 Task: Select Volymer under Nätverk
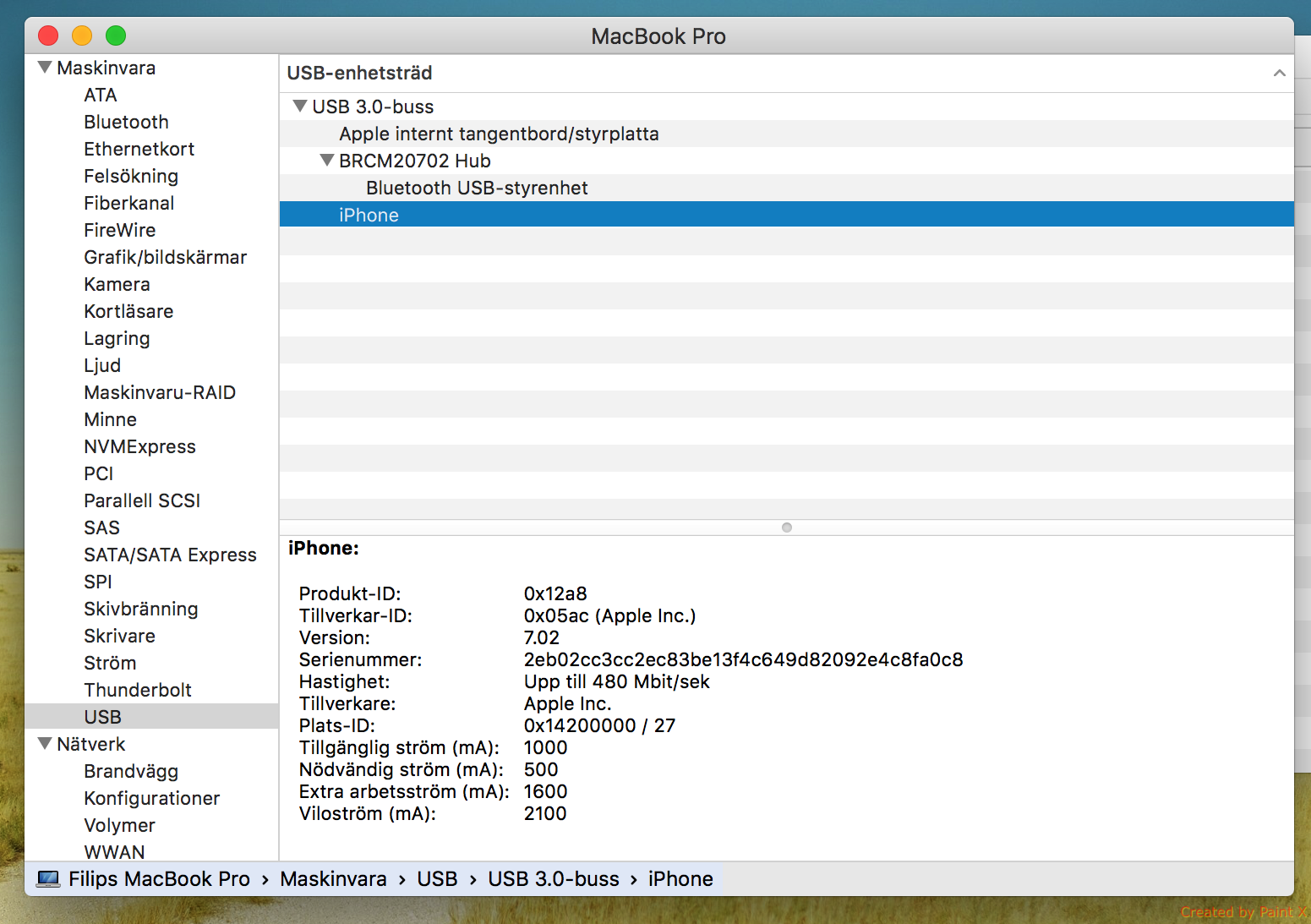coord(119,825)
